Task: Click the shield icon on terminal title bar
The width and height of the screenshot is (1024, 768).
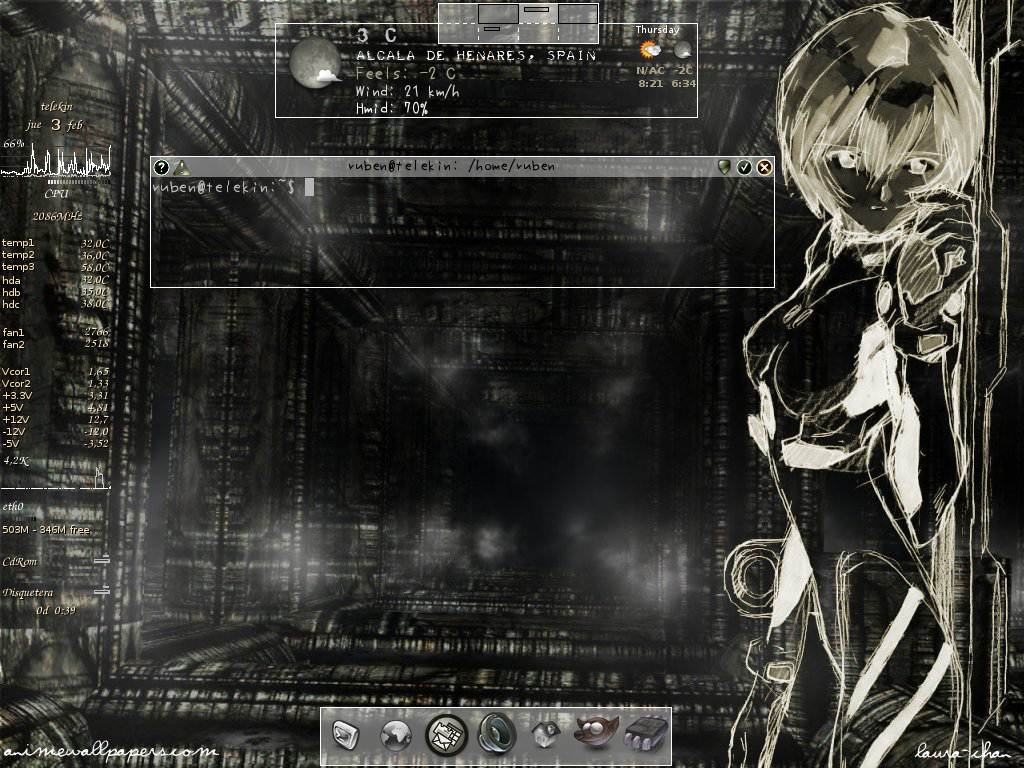Action: [724, 167]
